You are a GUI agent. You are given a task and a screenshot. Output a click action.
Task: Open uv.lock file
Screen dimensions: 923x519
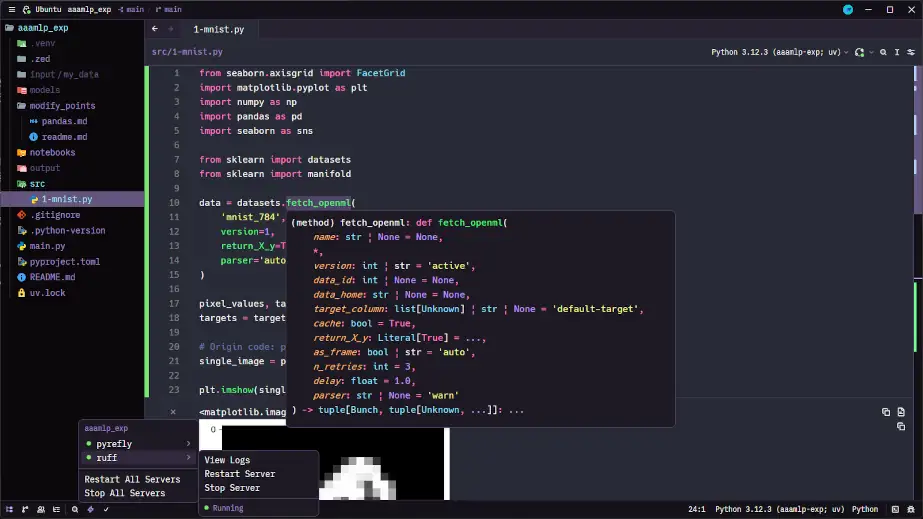tap(72, 293)
